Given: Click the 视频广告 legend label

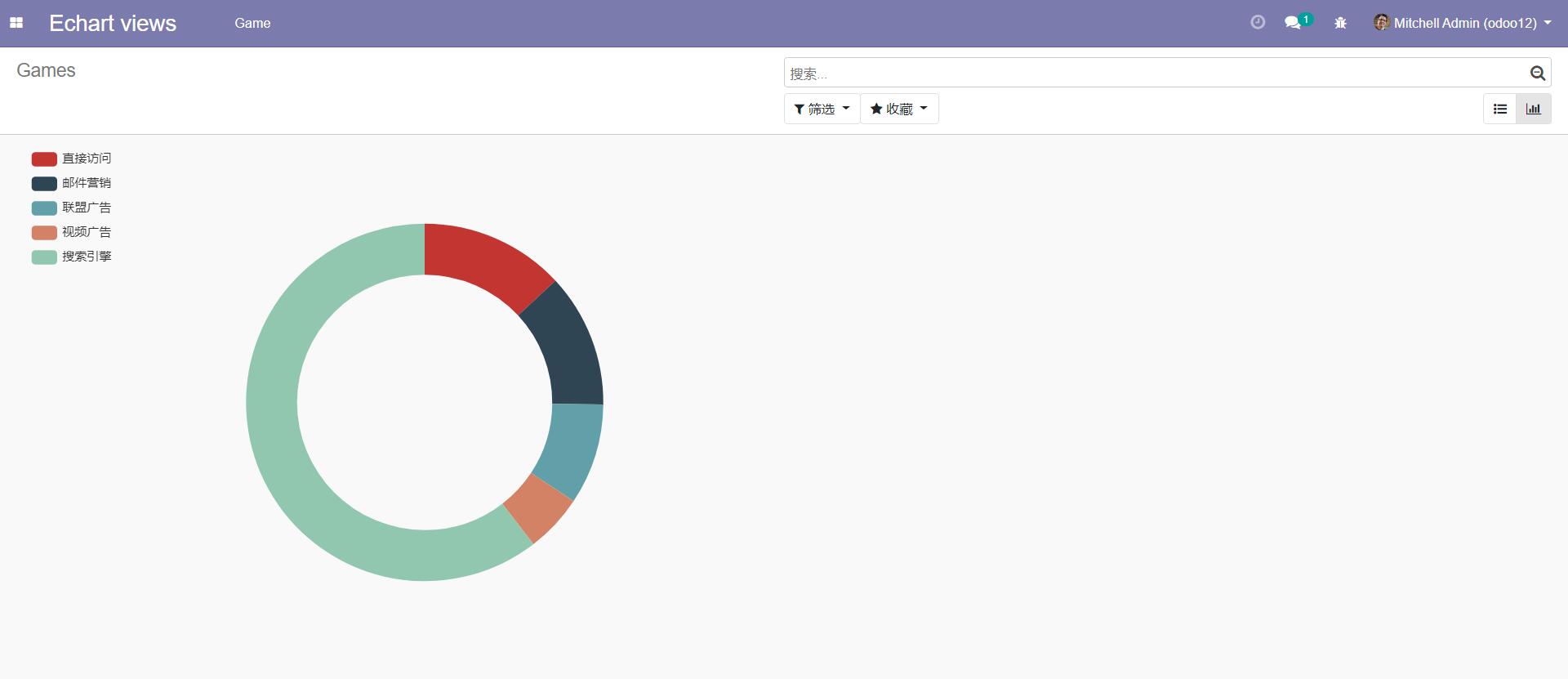Looking at the screenshot, I should [x=87, y=232].
